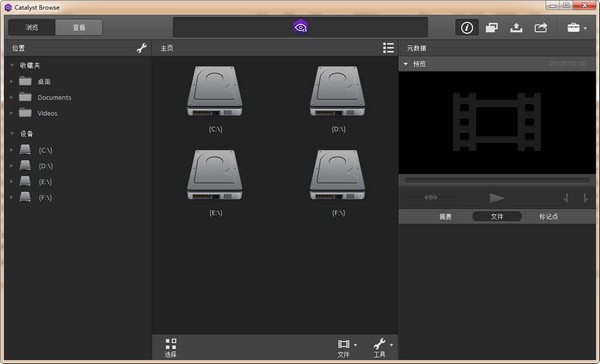Viewport: 600px width, 364px height.
Task: Expand the (C:\) drive tree node
Action: tap(11, 150)
